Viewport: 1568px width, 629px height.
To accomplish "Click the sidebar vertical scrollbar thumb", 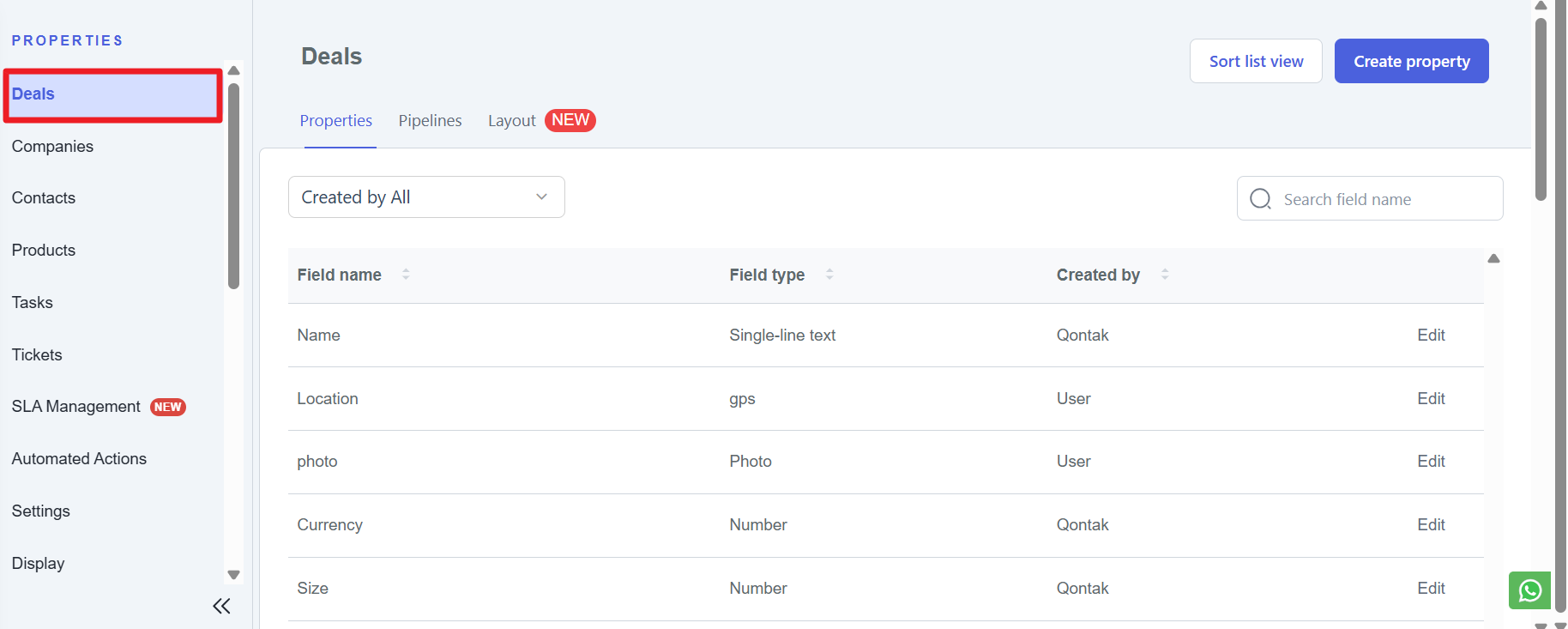I will (233, 184).
